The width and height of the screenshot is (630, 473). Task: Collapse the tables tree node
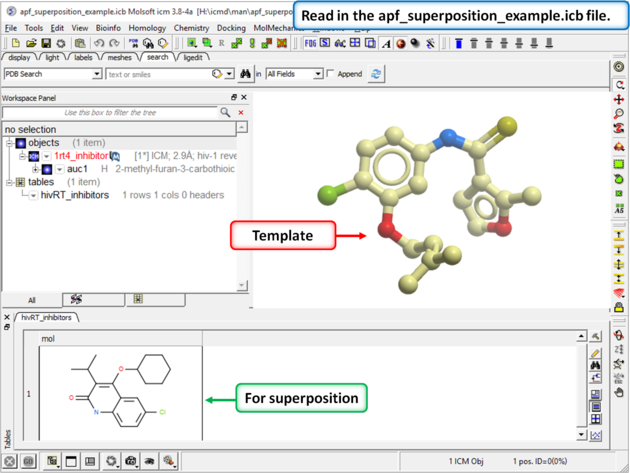point(9,183)
